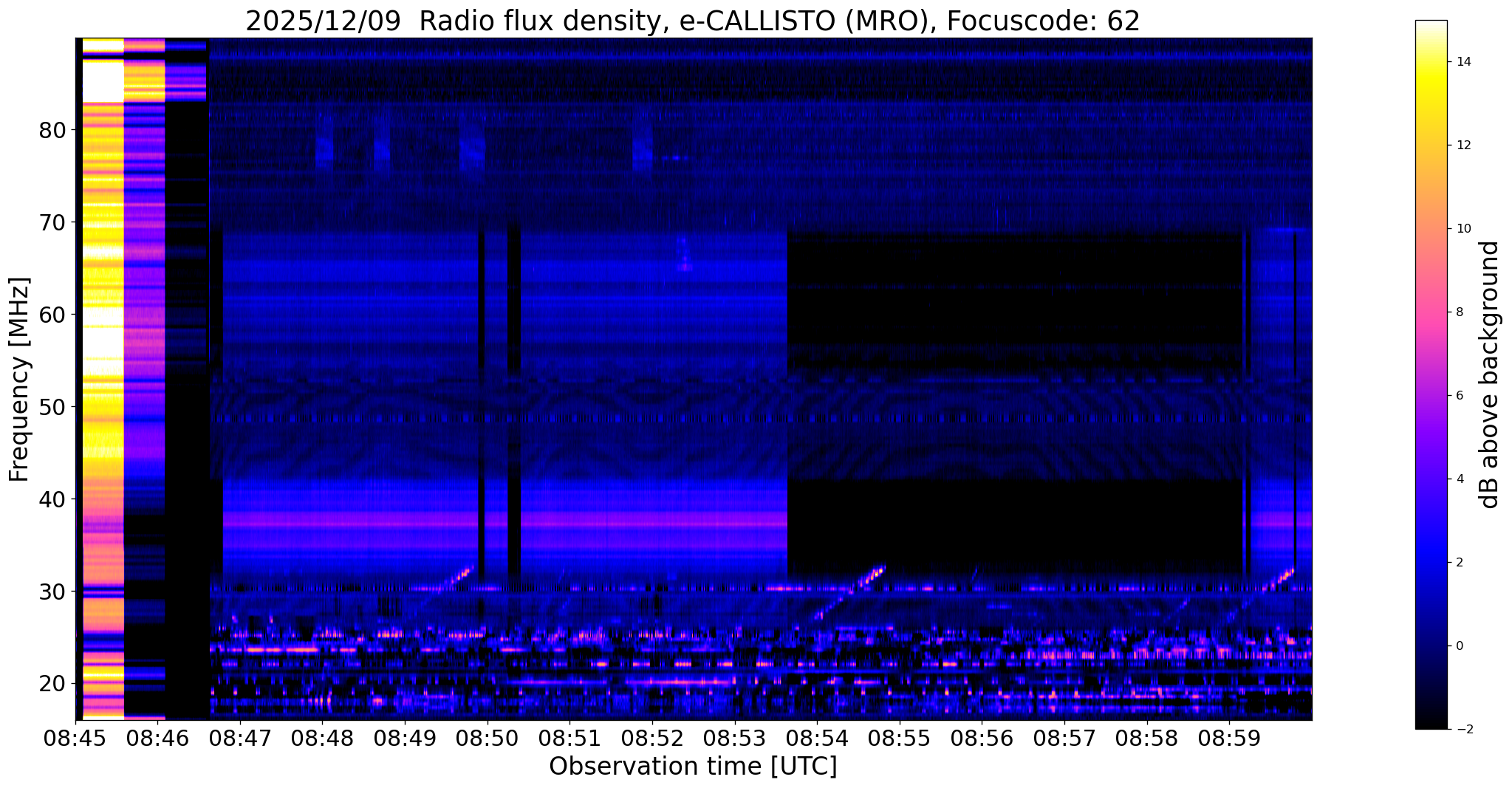This screenshot has height=788, width=1512.
Task: Click the 08:46 time tick label
Action: pyautogui.click(x=158, y=738)
